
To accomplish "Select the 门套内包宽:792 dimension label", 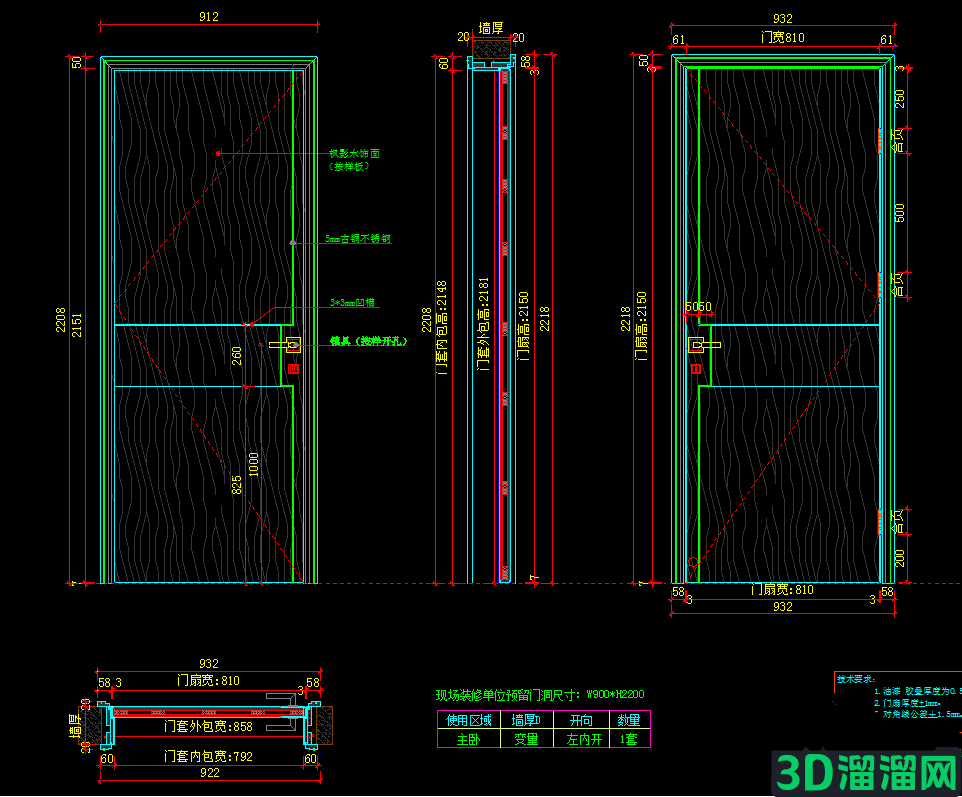I will 208,757.
